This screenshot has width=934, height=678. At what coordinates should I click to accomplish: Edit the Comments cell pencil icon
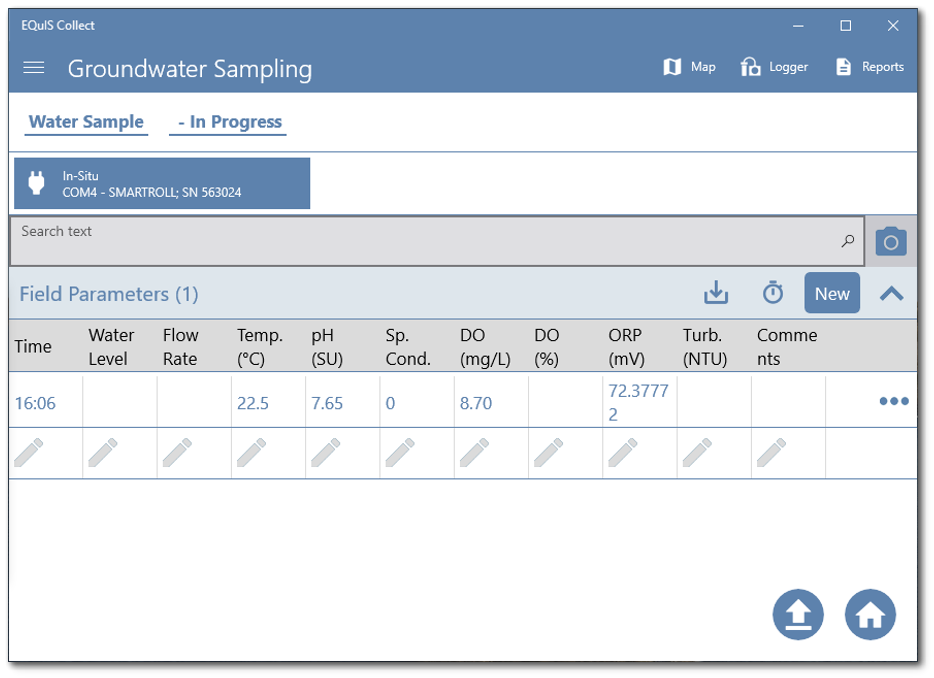(x=773, y=452)
